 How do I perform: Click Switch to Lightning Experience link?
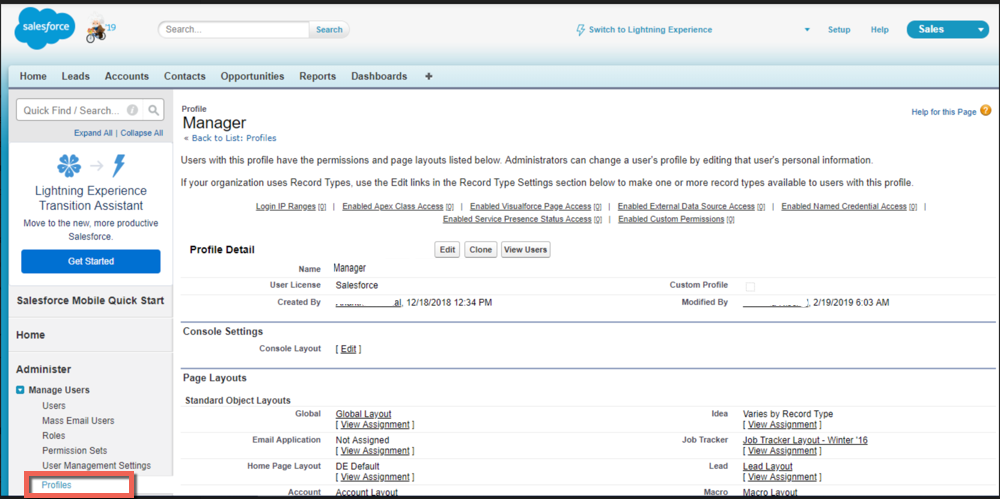[x=651, y=30]
